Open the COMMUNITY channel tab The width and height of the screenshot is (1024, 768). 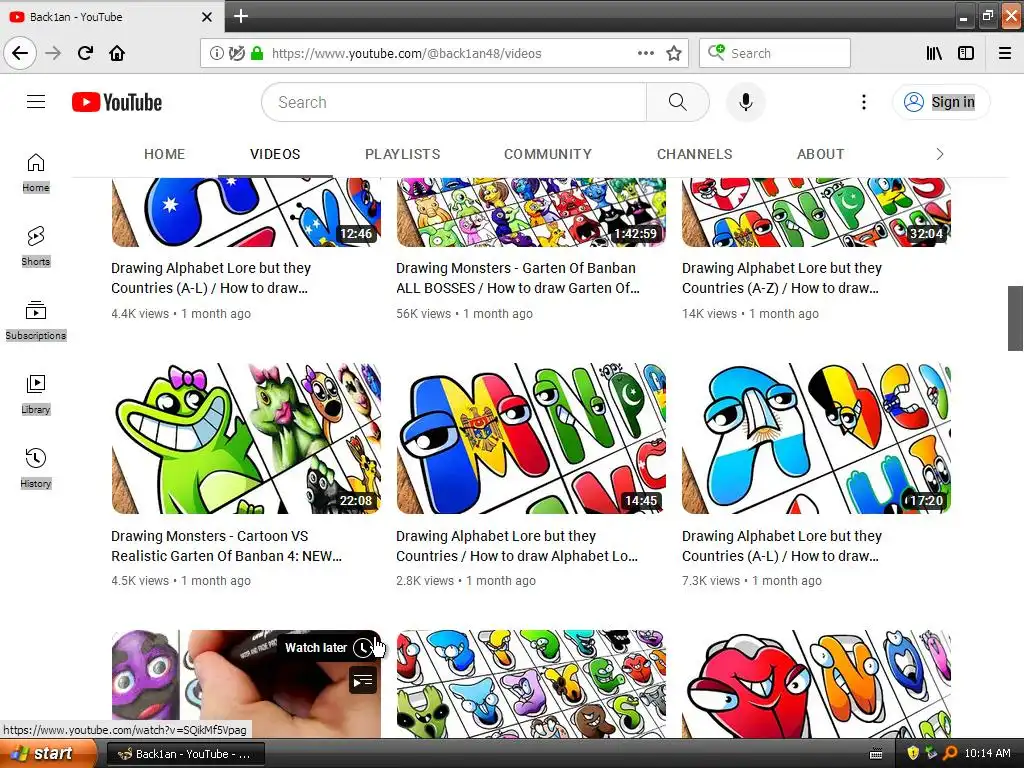[x=548, y=154]
